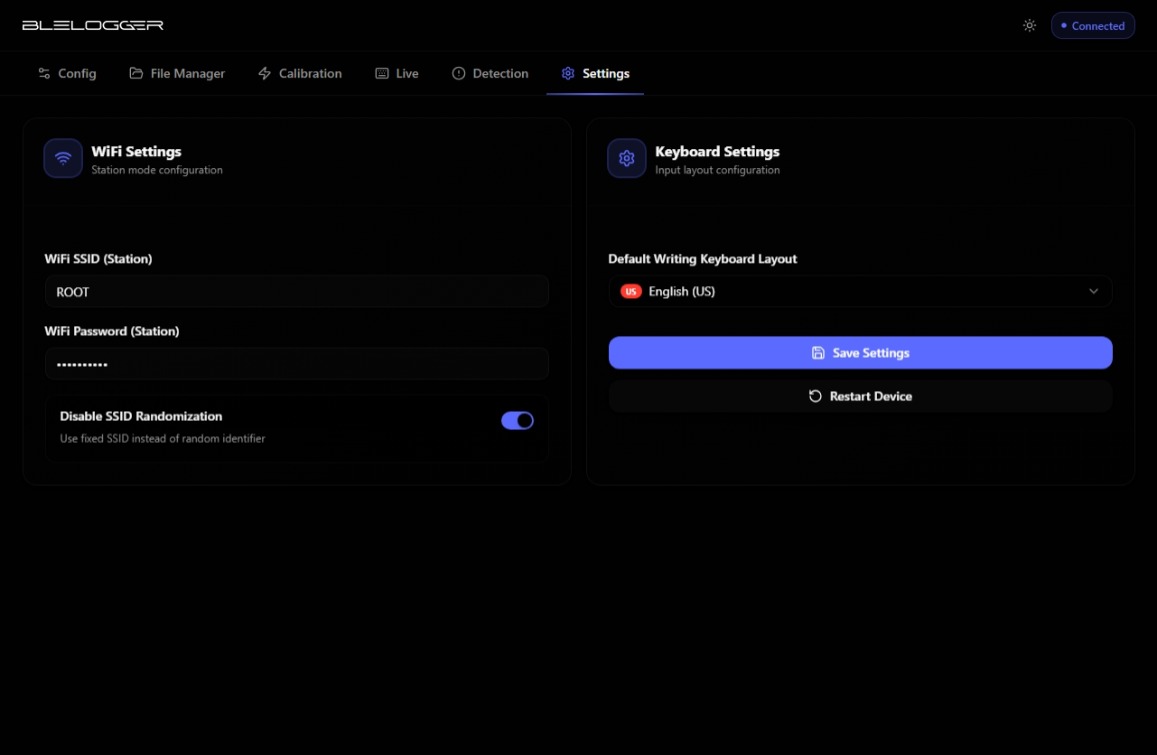Viewport: 1157px width, 755px height.
Task: Click the WiFi Settings wifi icon
Action: [63, 158]
